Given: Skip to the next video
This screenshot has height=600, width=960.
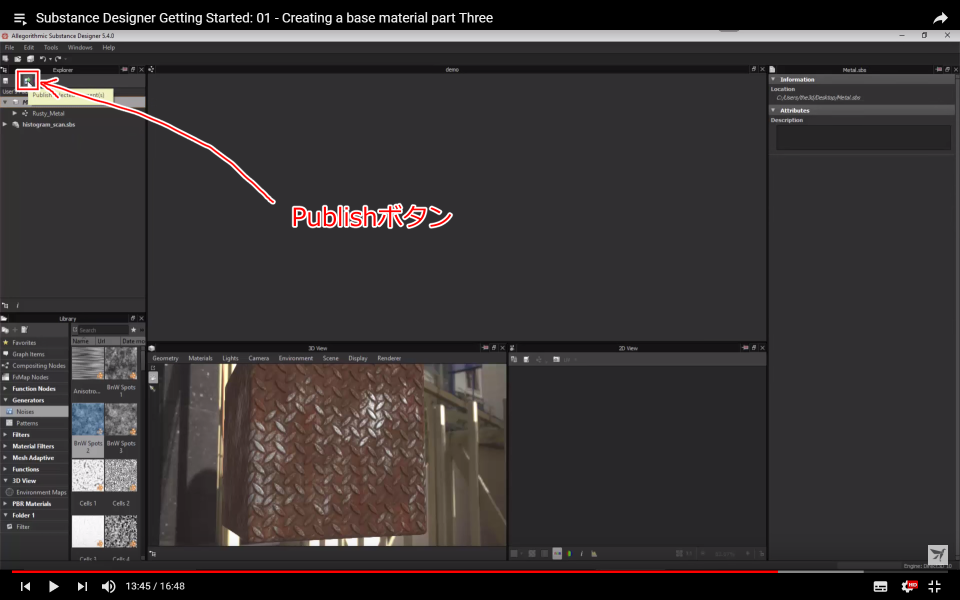Looking at the screenshot, I should [x=82, y=587].
